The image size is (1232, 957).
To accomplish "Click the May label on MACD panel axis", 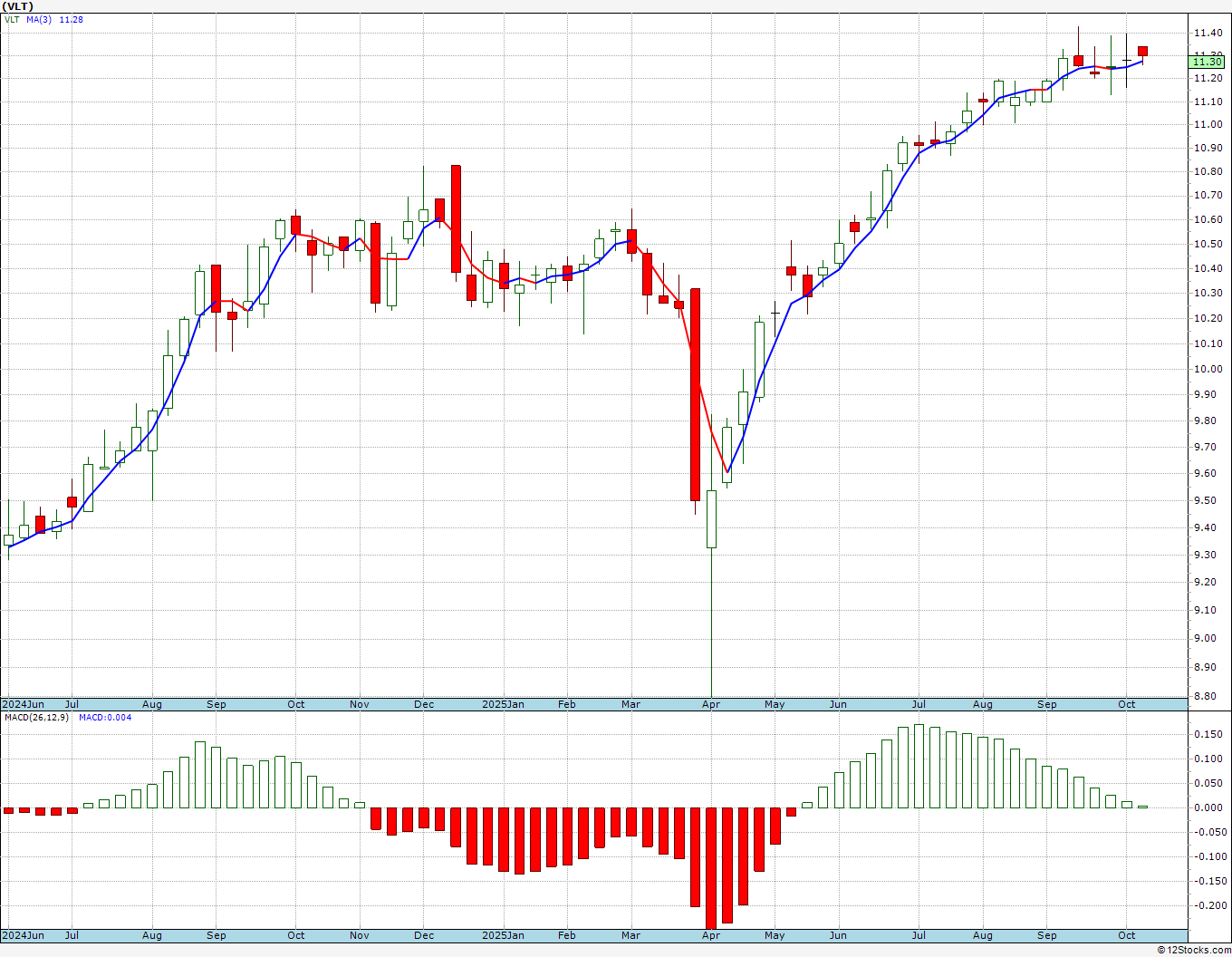I will tap(775, 935).
